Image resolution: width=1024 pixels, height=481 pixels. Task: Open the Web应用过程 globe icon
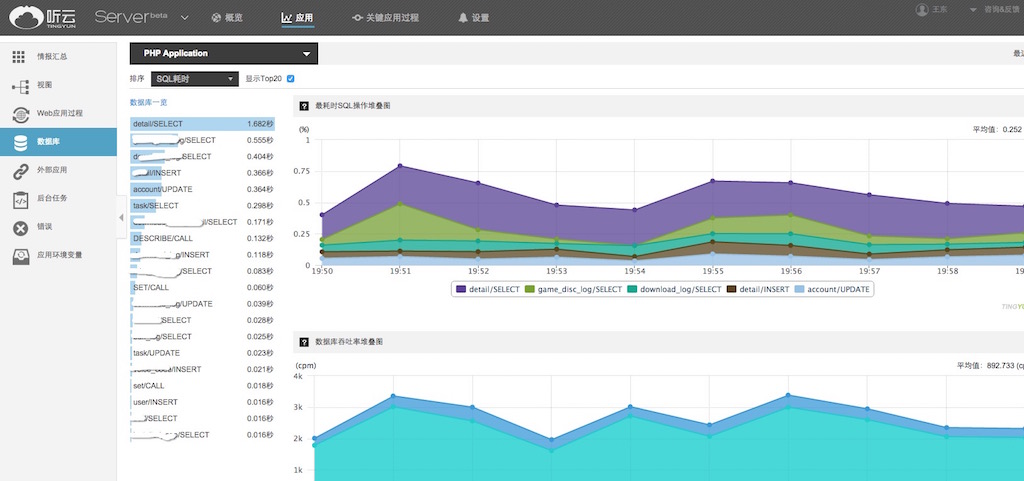(x=20, y=114)
